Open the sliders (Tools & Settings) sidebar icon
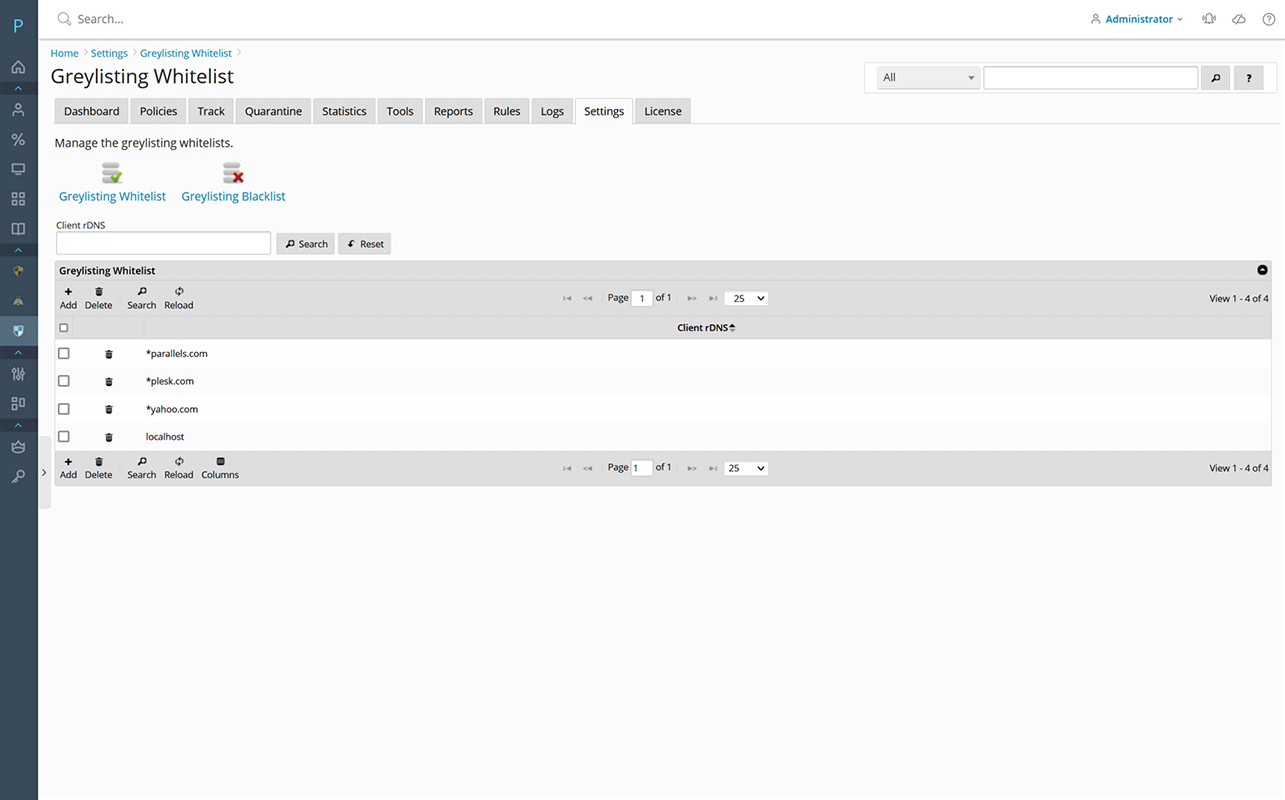1285x800 pixels. point(18,374)
